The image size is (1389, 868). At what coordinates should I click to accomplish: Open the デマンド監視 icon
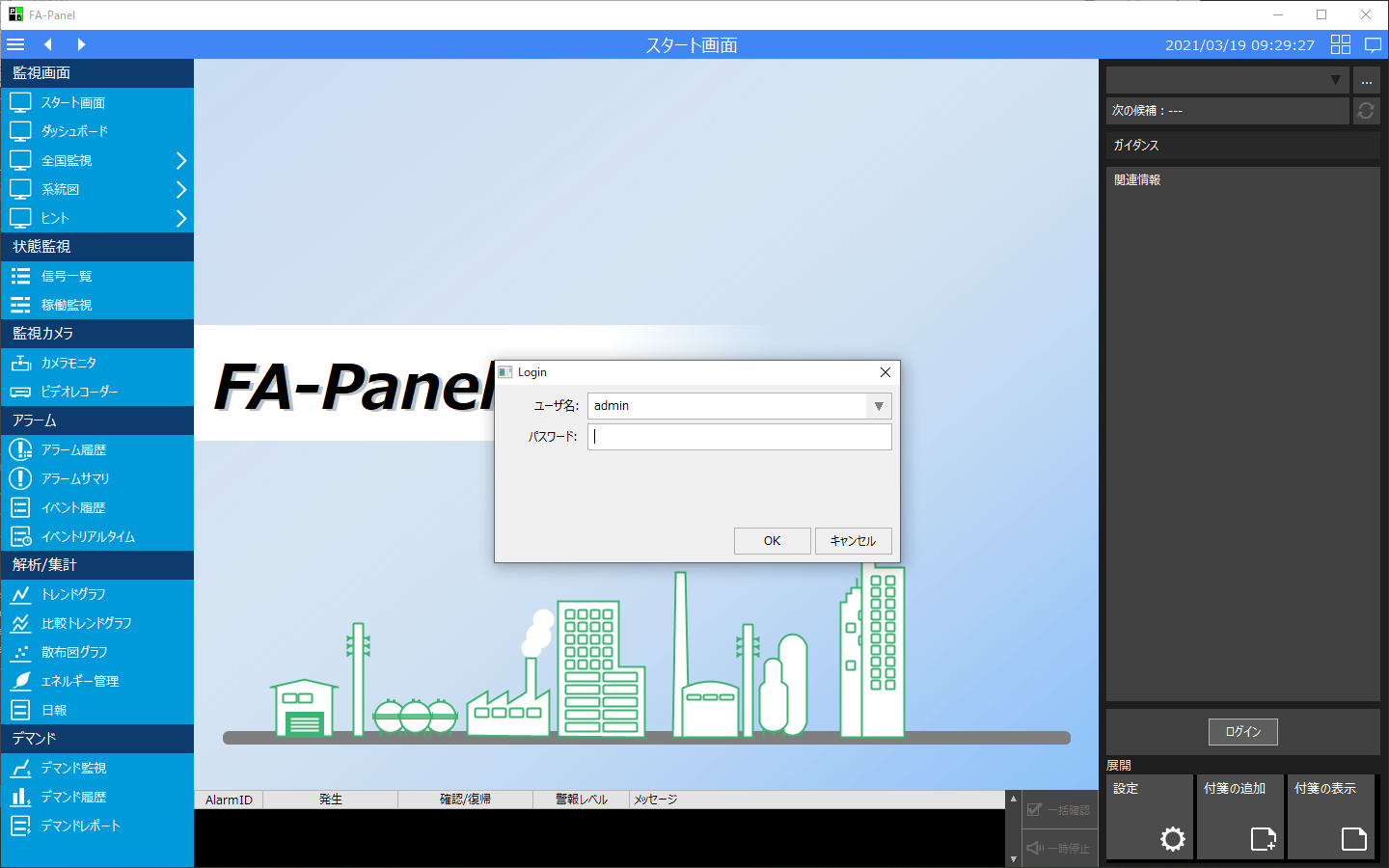click(x=20, y=768)
